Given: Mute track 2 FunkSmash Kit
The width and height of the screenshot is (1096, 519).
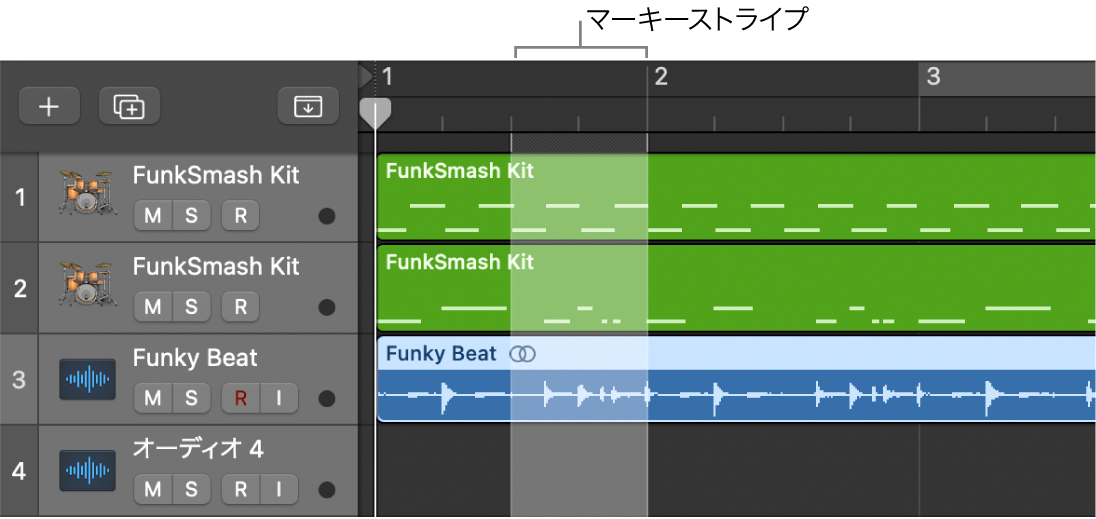Looking at the screenshot, I should (152, 307).
